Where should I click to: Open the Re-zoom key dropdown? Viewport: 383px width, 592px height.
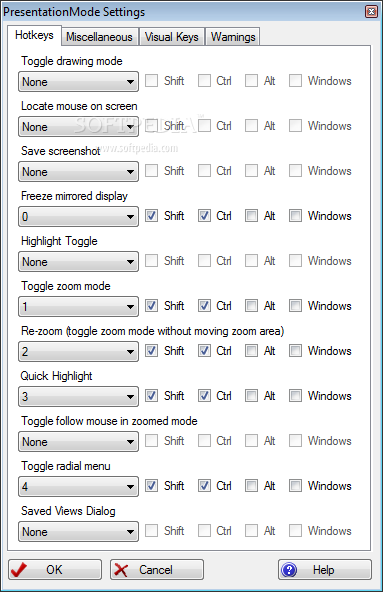[79, 352]
